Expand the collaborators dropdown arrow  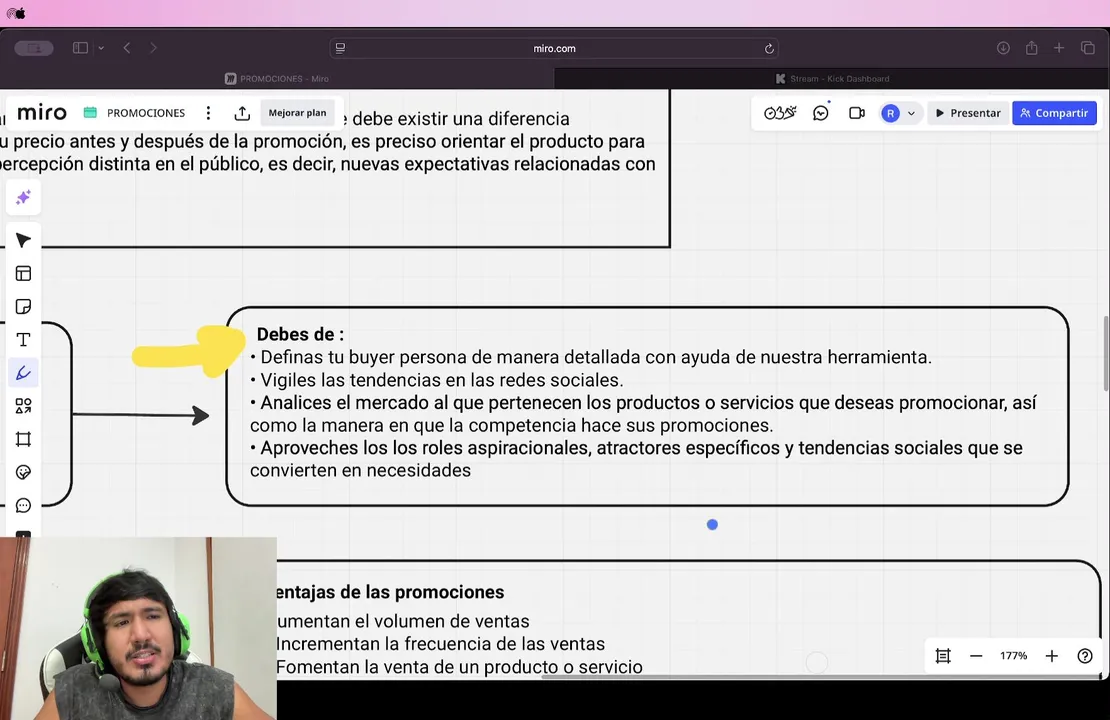pos(911,113)
